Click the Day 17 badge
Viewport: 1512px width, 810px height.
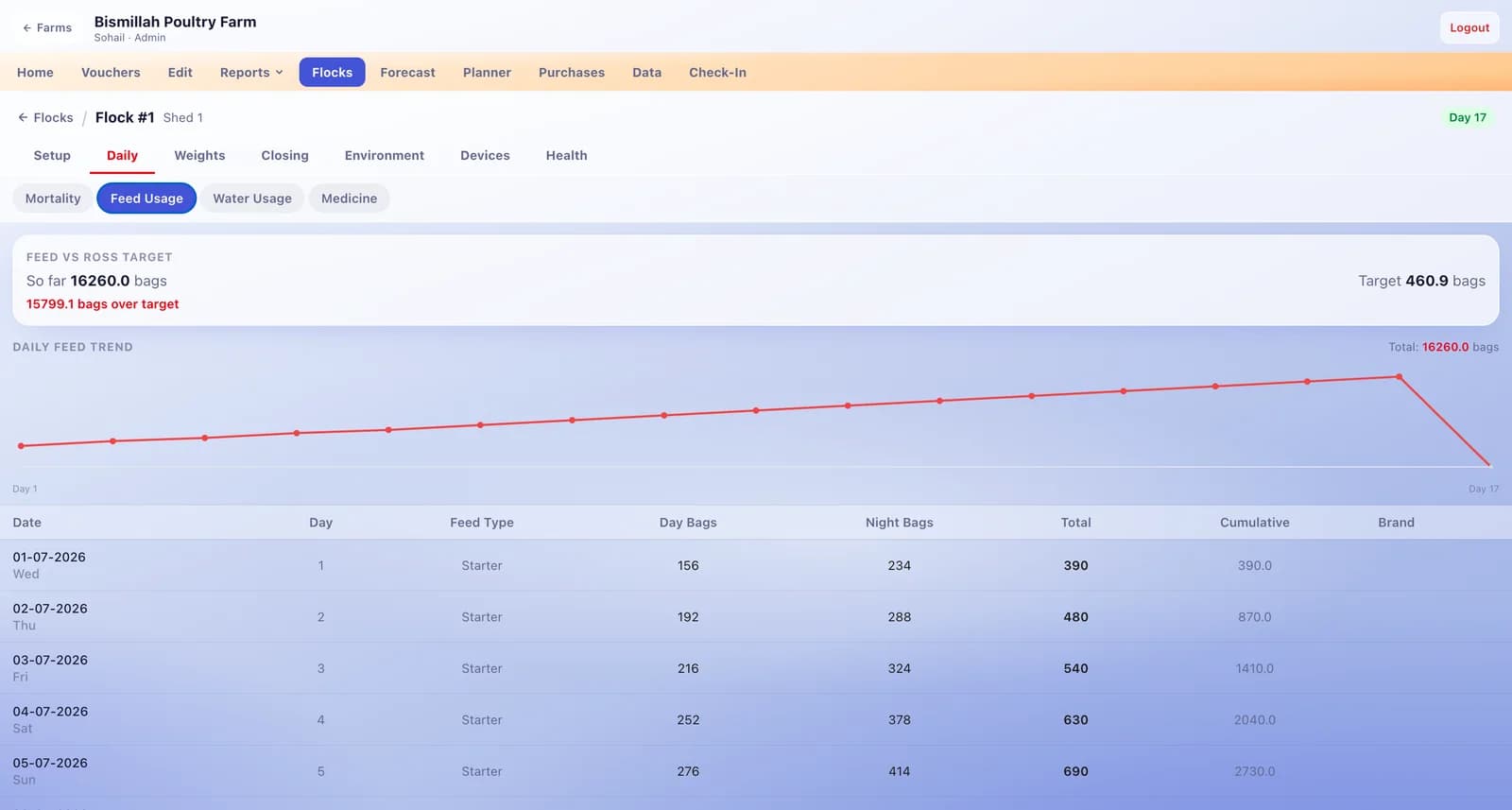pos(1467,118)
